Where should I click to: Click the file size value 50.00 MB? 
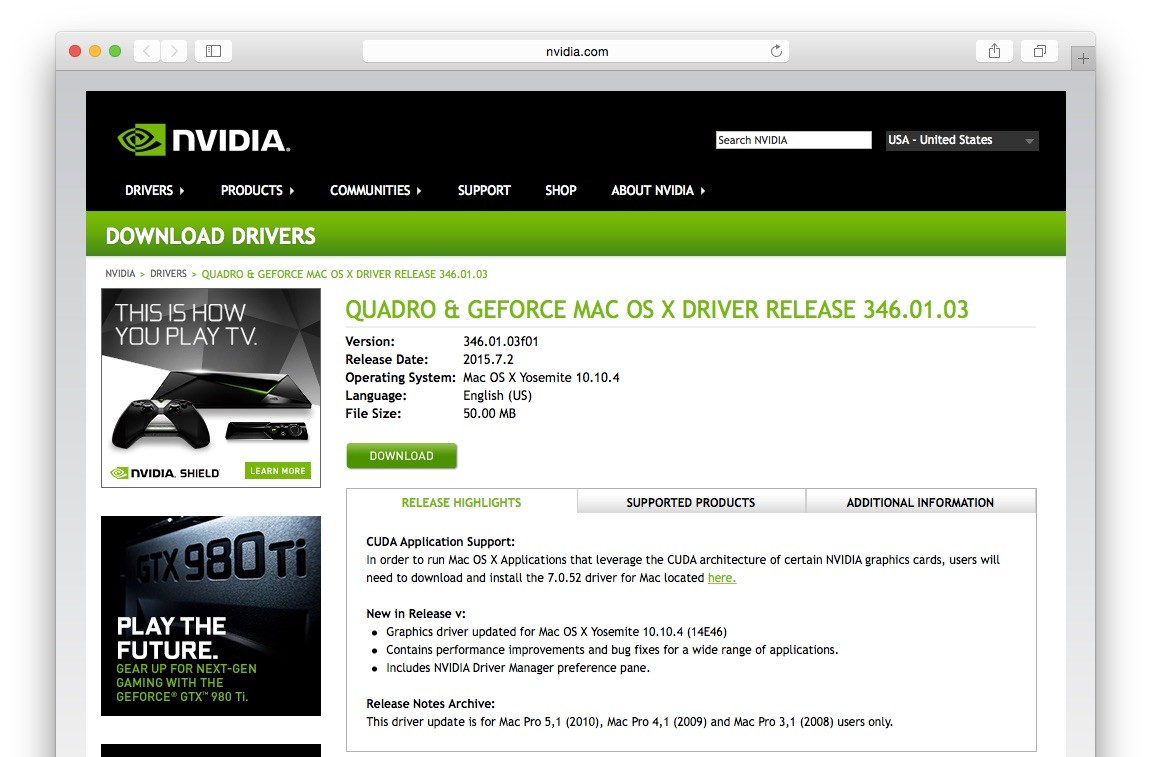point(490,413)
